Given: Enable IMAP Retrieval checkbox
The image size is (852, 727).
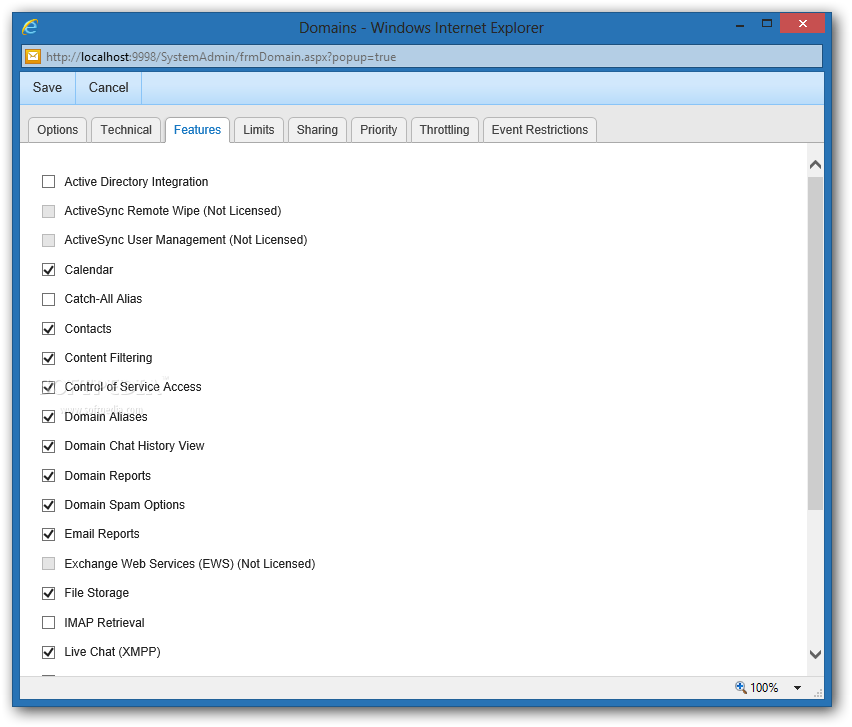Looking at the screenshot, I should (x=48, y=623).
